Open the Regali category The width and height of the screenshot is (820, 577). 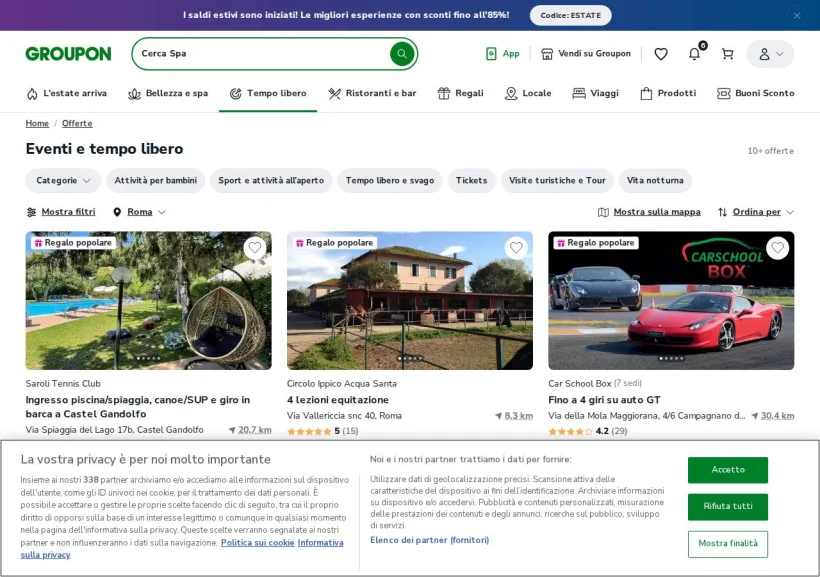click(460, 93)
